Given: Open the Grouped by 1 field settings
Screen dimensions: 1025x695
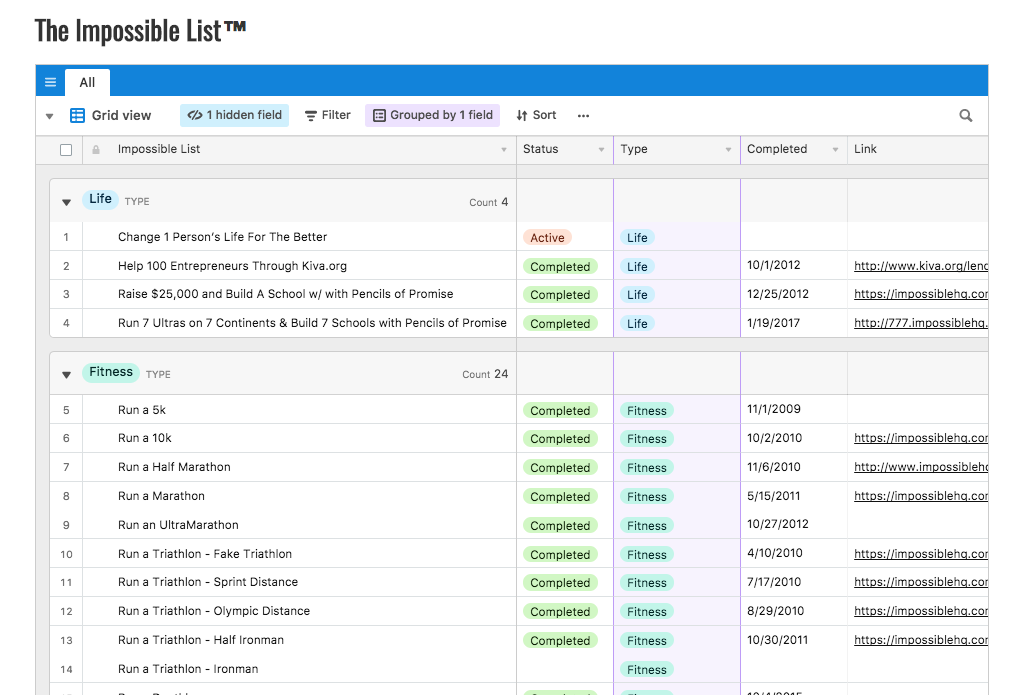Looking at the screenshot, I should [432, 115].
